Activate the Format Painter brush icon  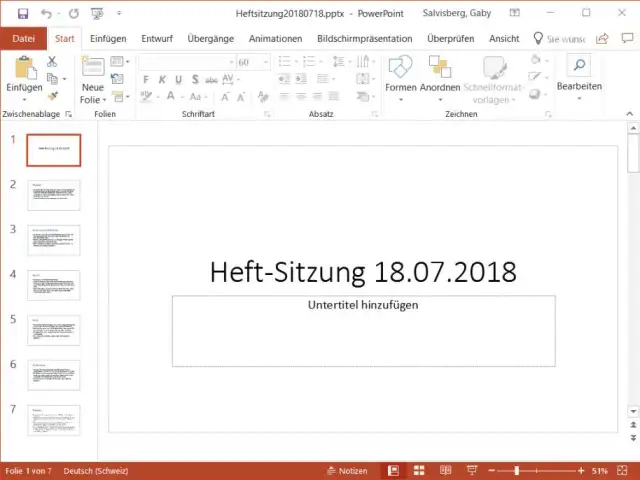[x=53, y=96]
